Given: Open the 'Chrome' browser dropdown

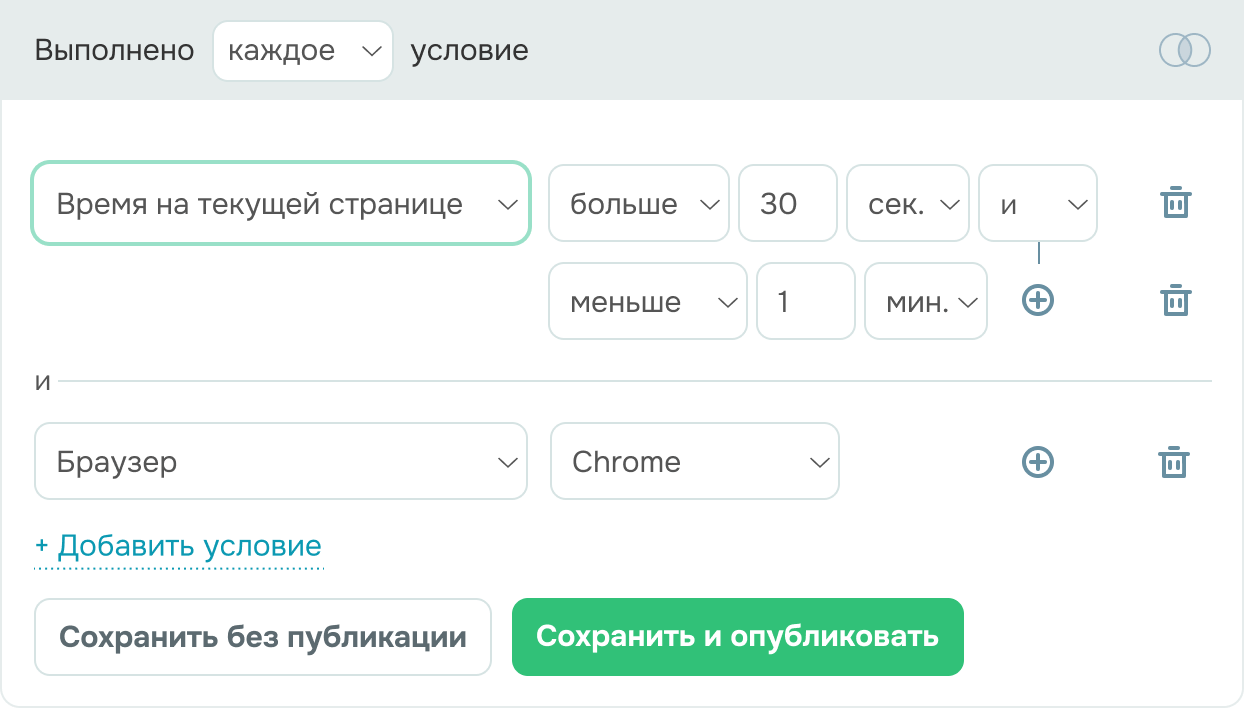Looking at the screenshot, I should point(695,461).
